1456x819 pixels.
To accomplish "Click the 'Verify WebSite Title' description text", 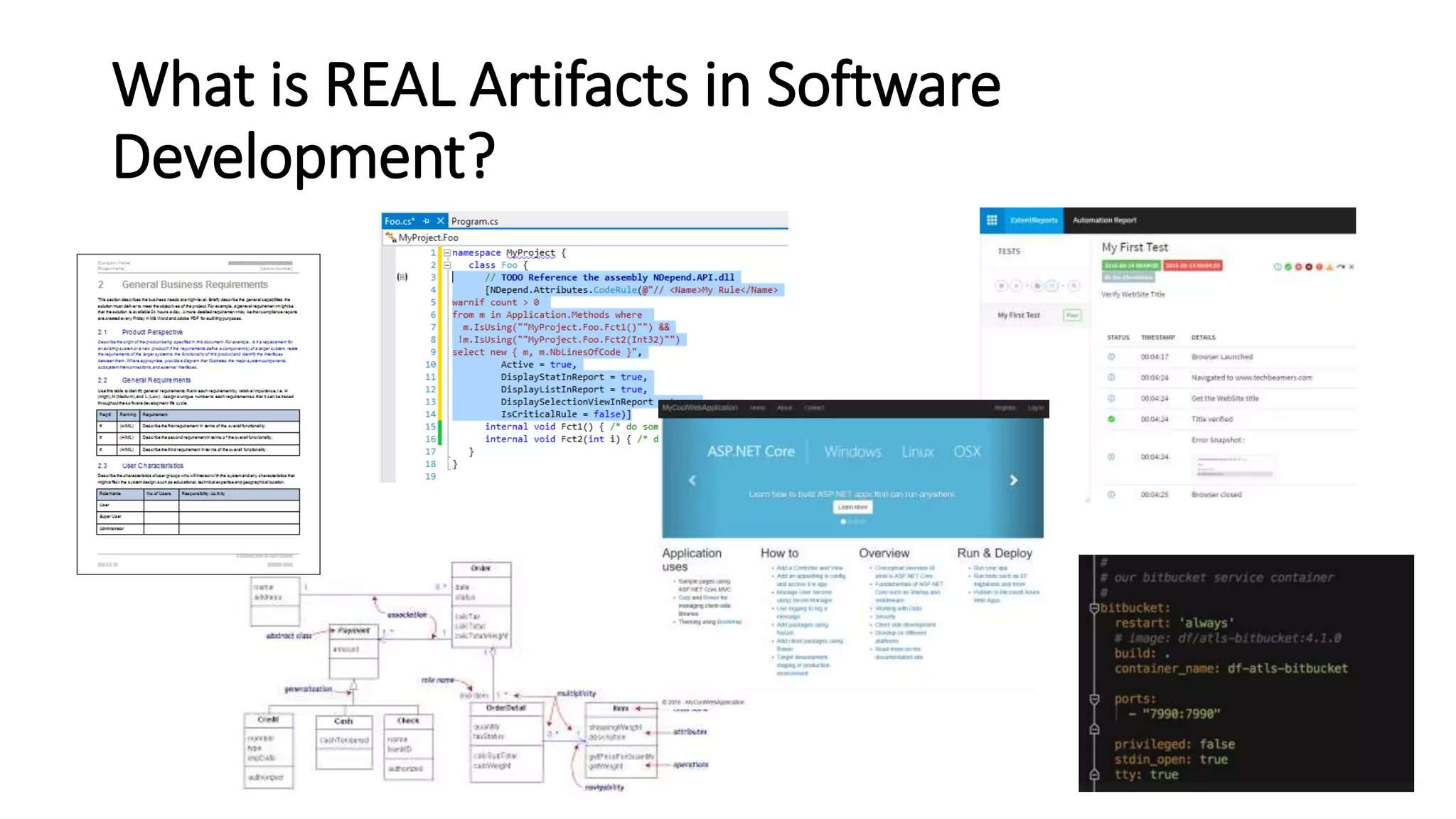I will coord(1133,294).
